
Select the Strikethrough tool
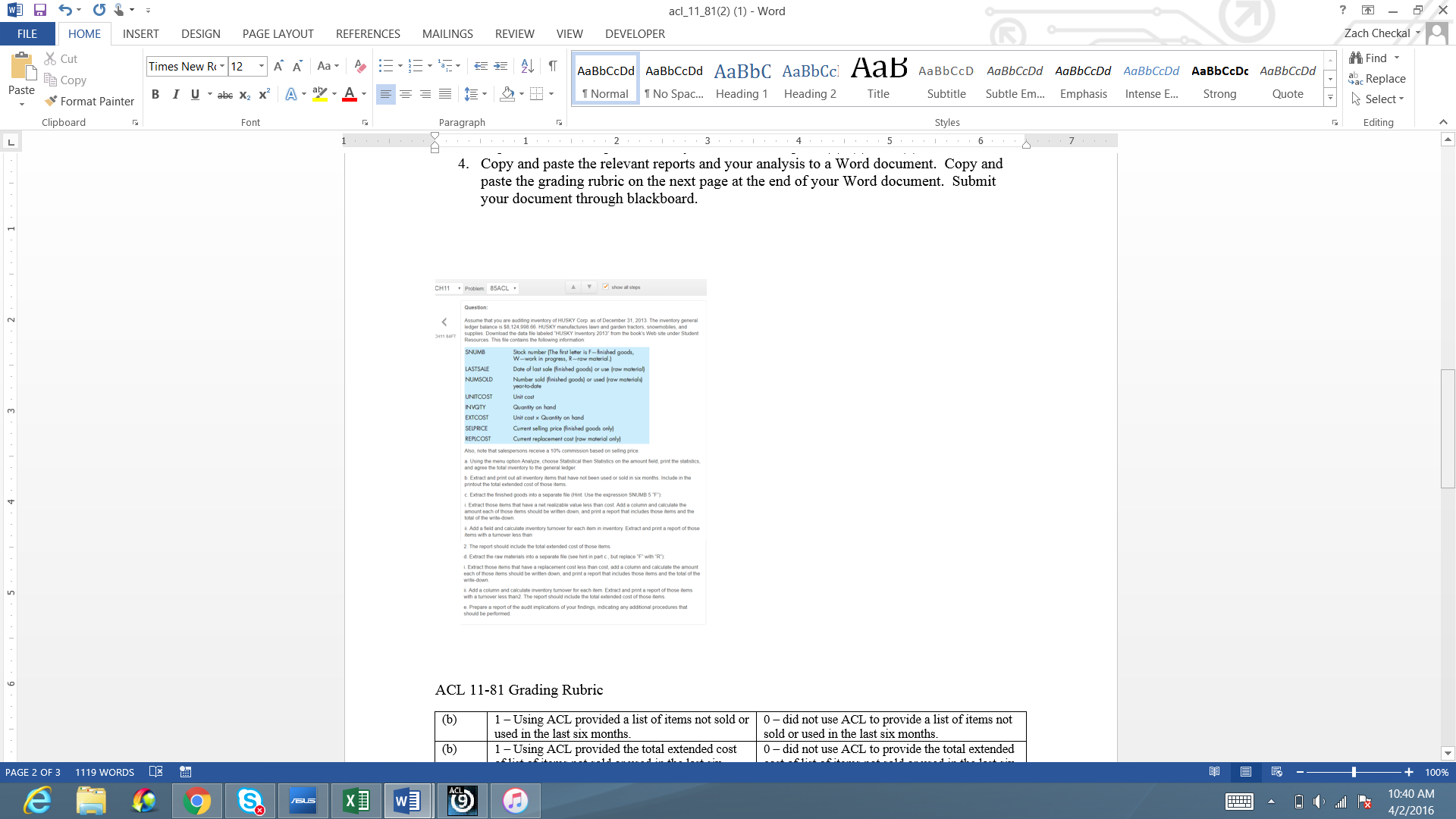224,94
